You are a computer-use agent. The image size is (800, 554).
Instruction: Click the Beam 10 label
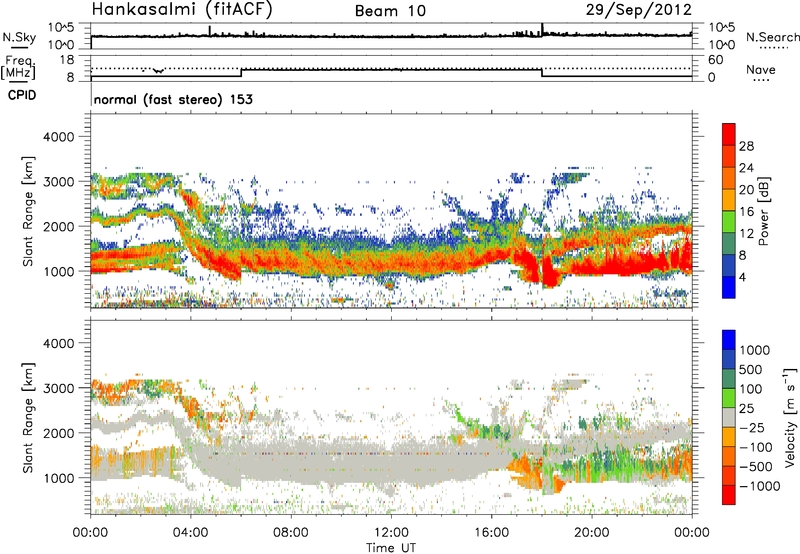[390, 11]
